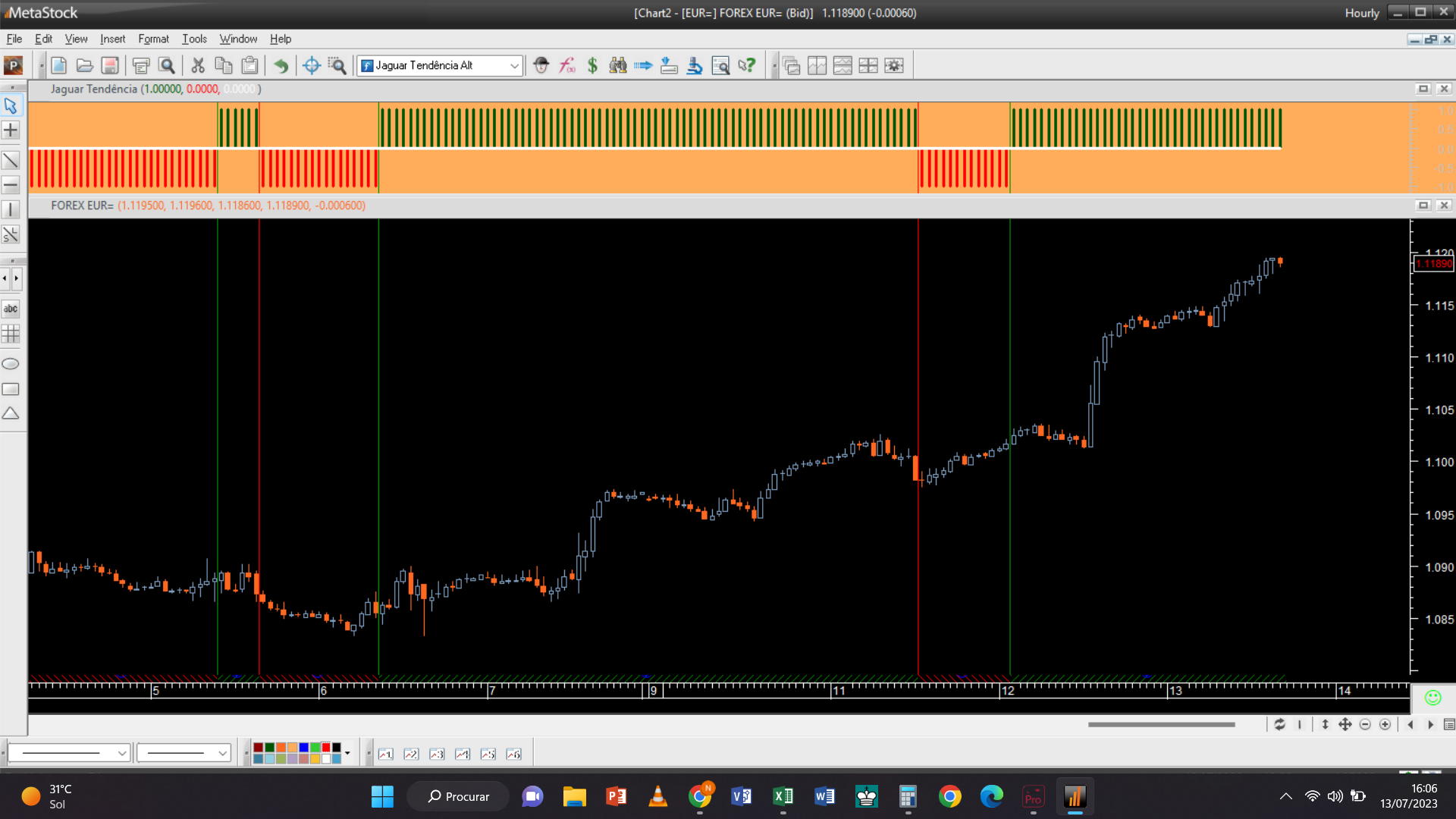Pick the ellipse drawing tool
The image size is (1456, 819).
(11, 364)
